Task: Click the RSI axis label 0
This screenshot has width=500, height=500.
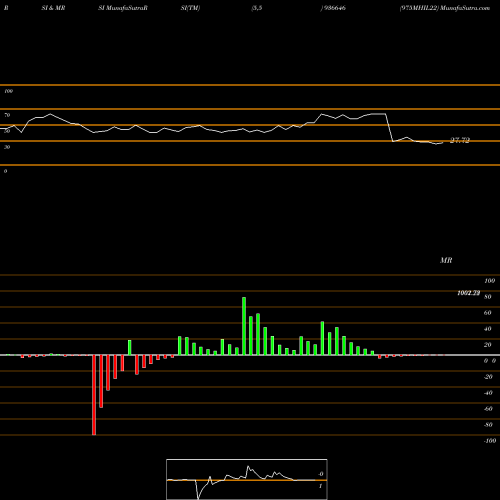Action: 5,171
